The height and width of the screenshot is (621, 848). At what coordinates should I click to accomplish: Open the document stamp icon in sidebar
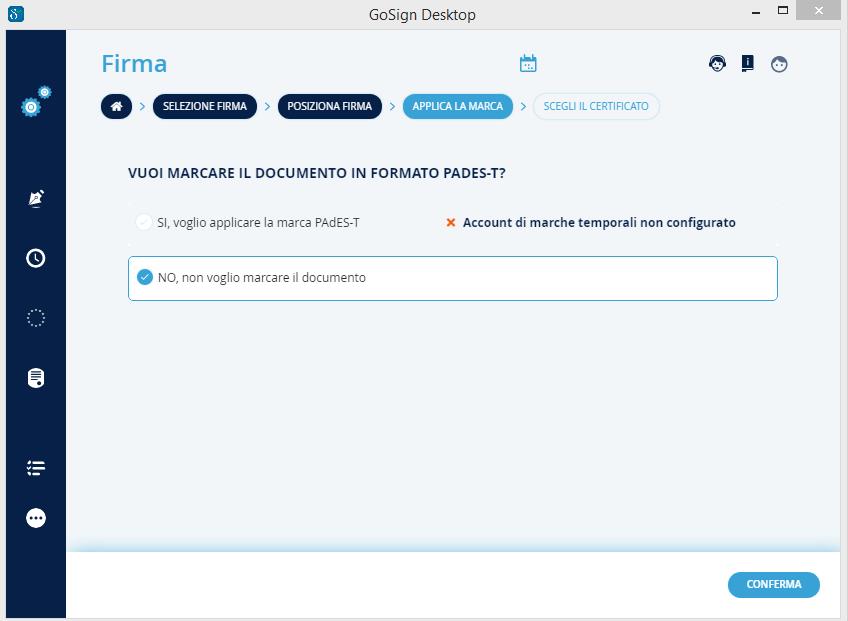point(36,378)
